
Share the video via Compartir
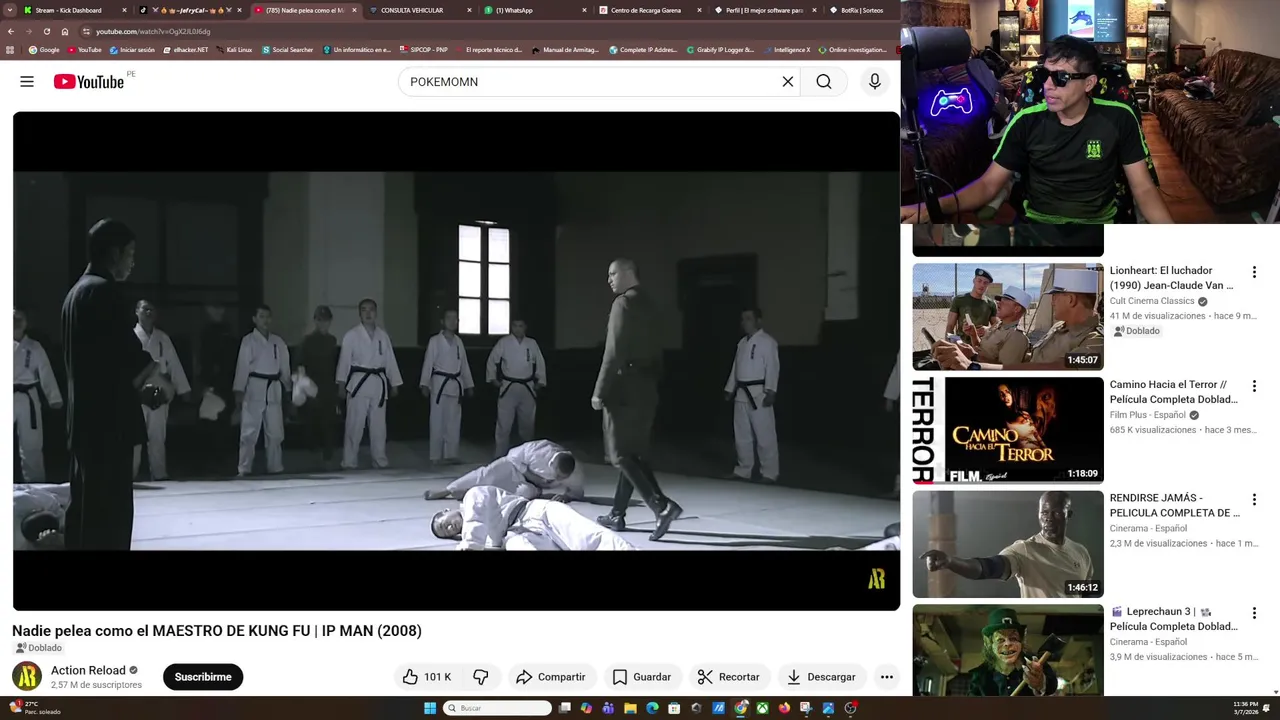[x=551, y=677]
